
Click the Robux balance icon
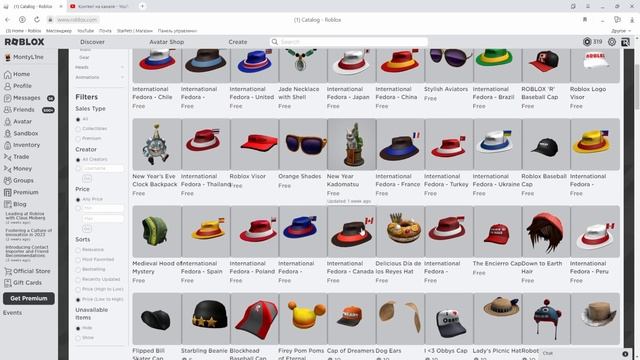(587, 42)
